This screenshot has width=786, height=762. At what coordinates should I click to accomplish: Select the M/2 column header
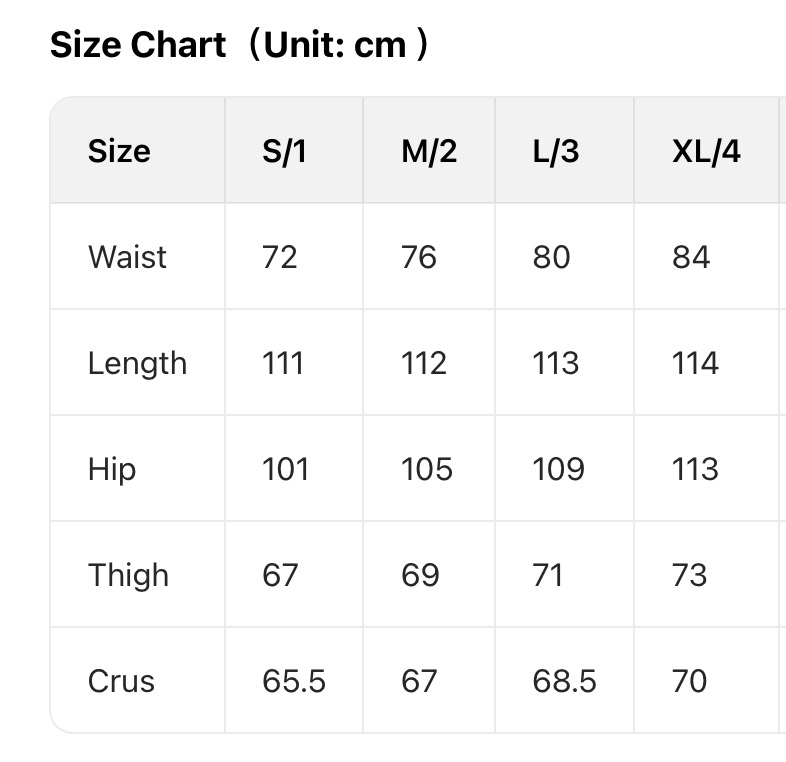(429, 151)
